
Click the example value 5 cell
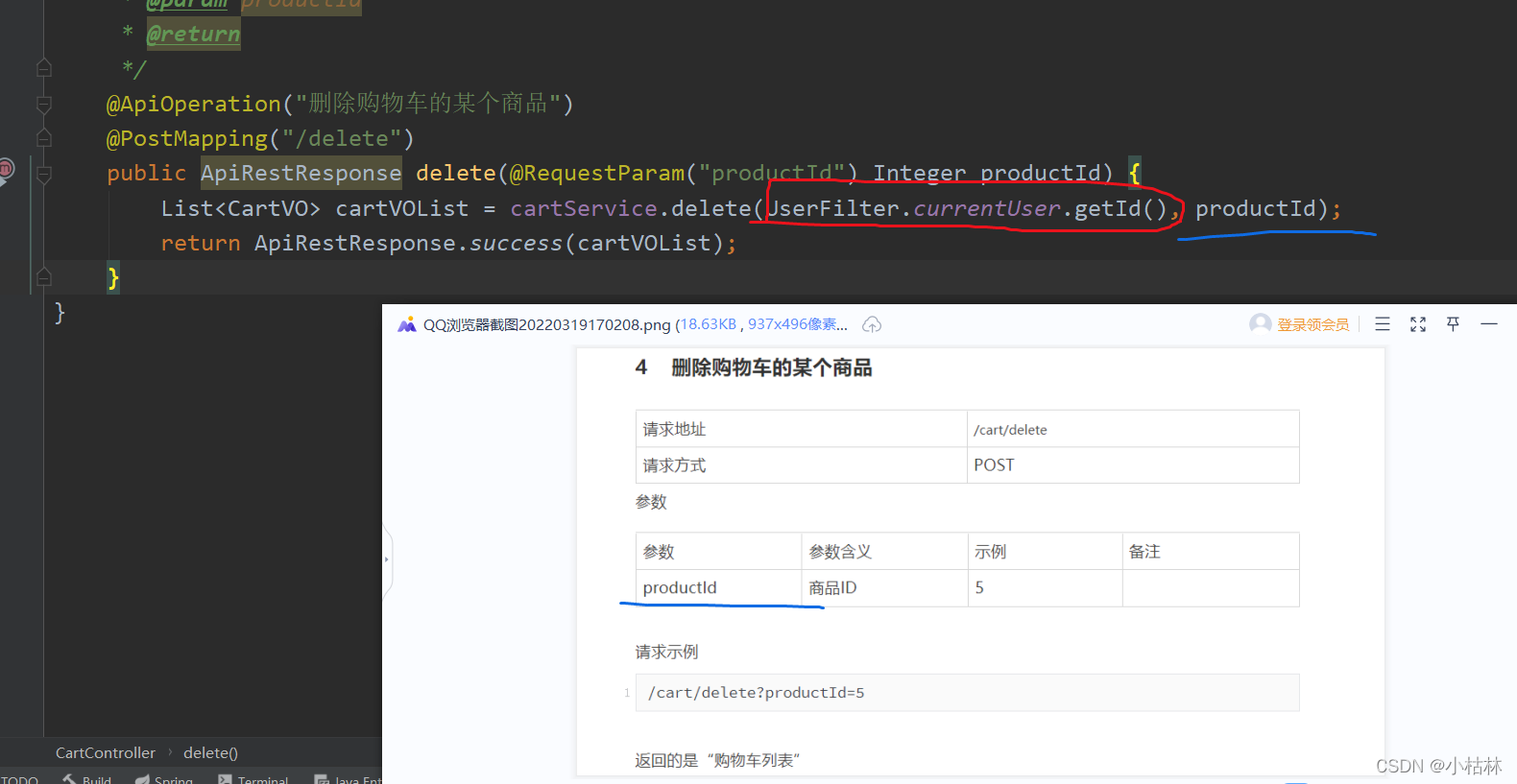tap(1046, 587)
